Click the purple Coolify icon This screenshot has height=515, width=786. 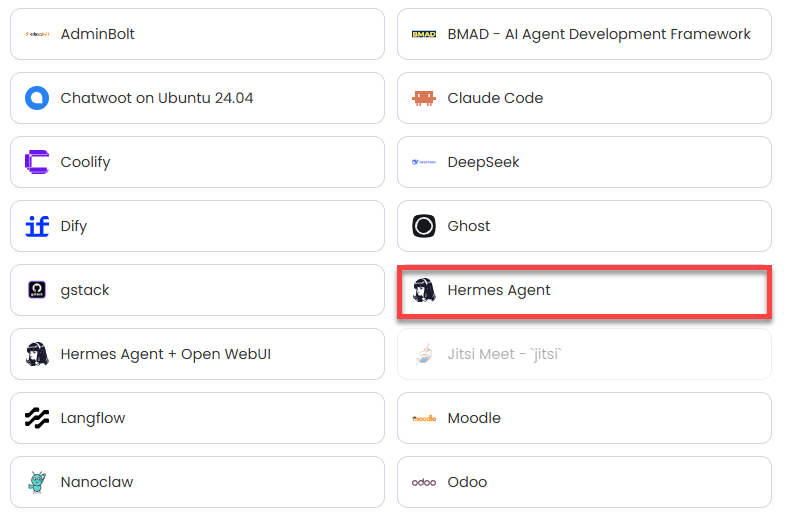37,162
